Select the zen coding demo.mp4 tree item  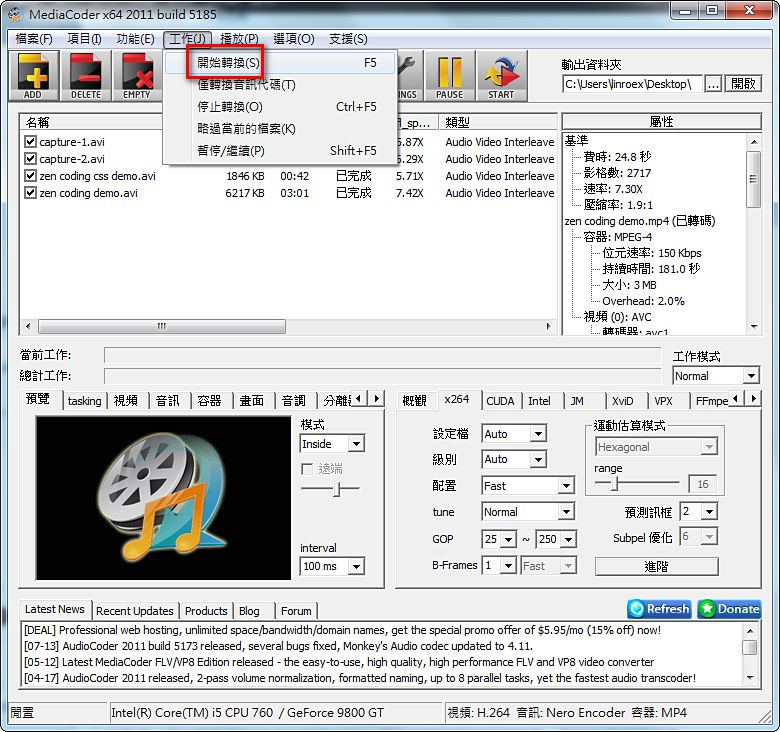[640, 221]
